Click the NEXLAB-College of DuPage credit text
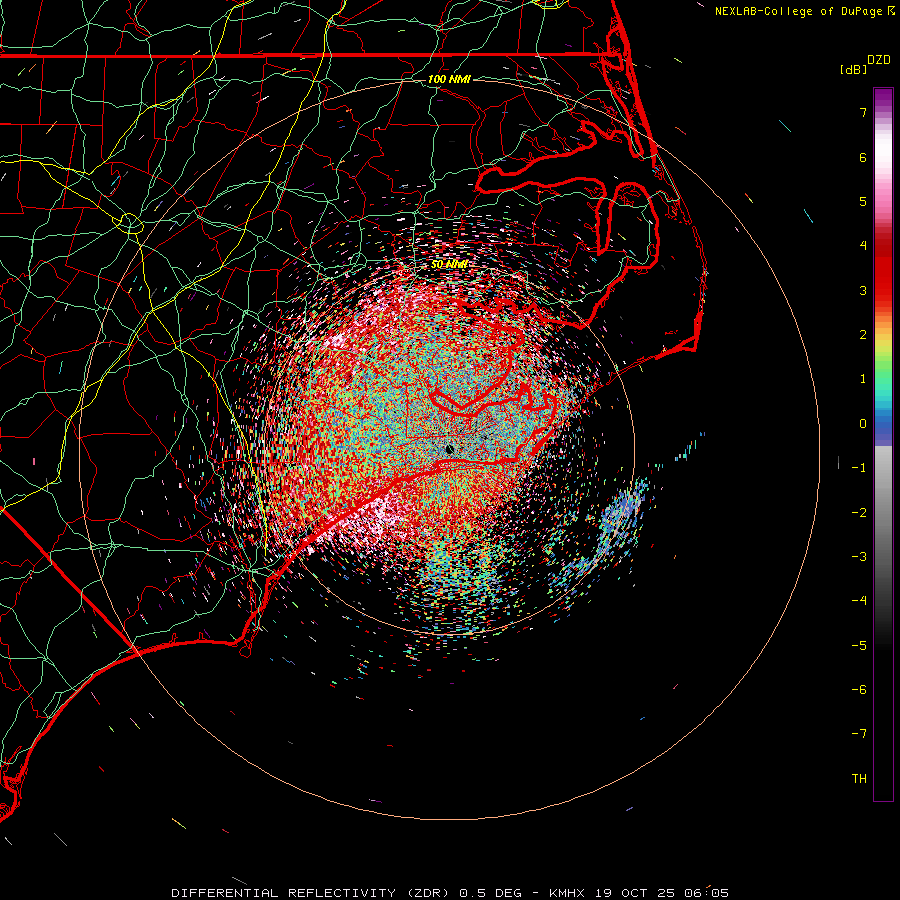Screen dimensions: 900x900 click(798, 11)
